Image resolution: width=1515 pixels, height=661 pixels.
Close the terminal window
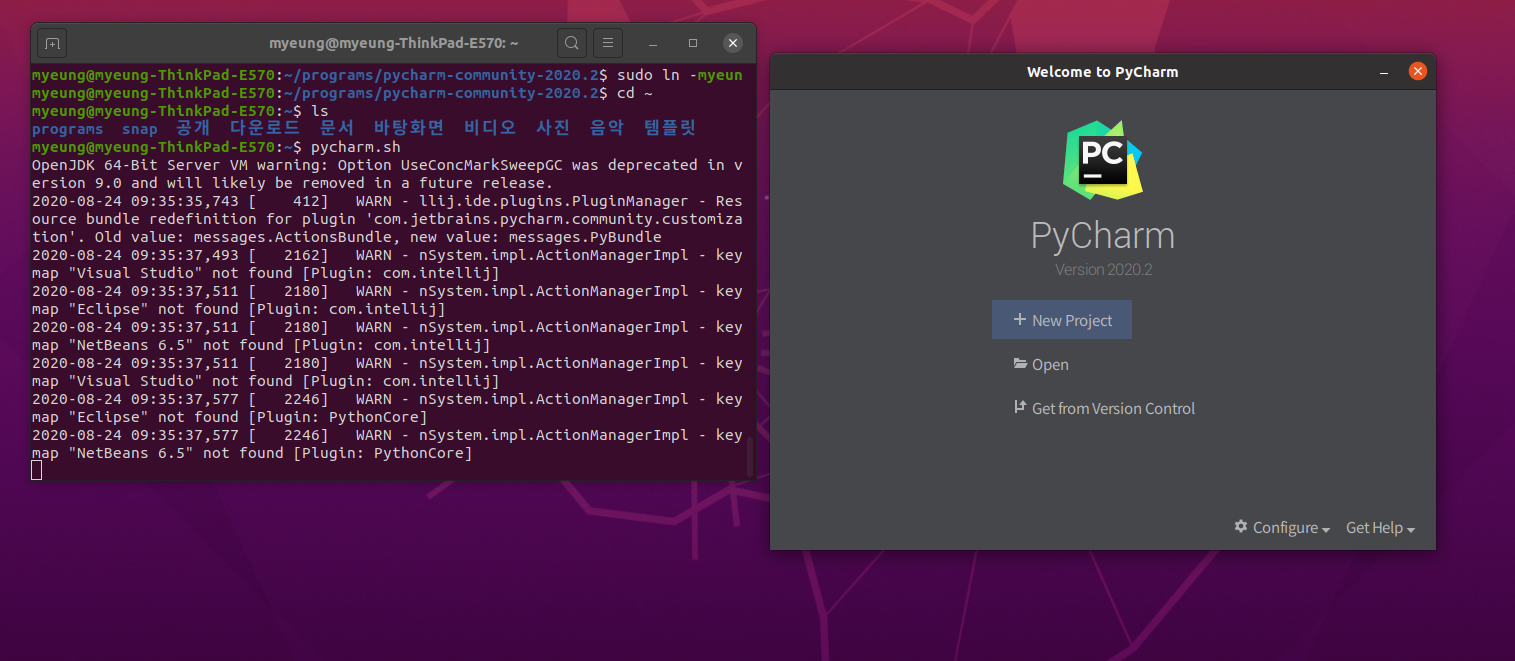pyautogui.click(x=733, y=44)
